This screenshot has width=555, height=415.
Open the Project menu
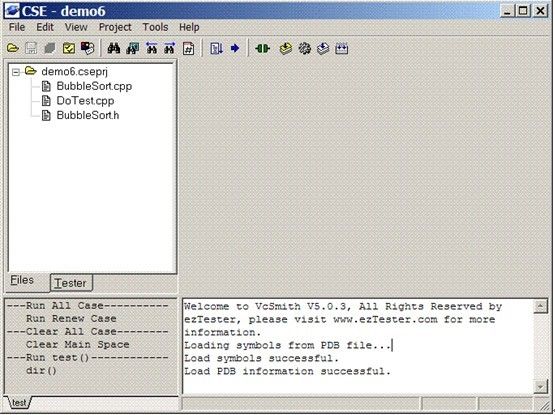[115, 27]
